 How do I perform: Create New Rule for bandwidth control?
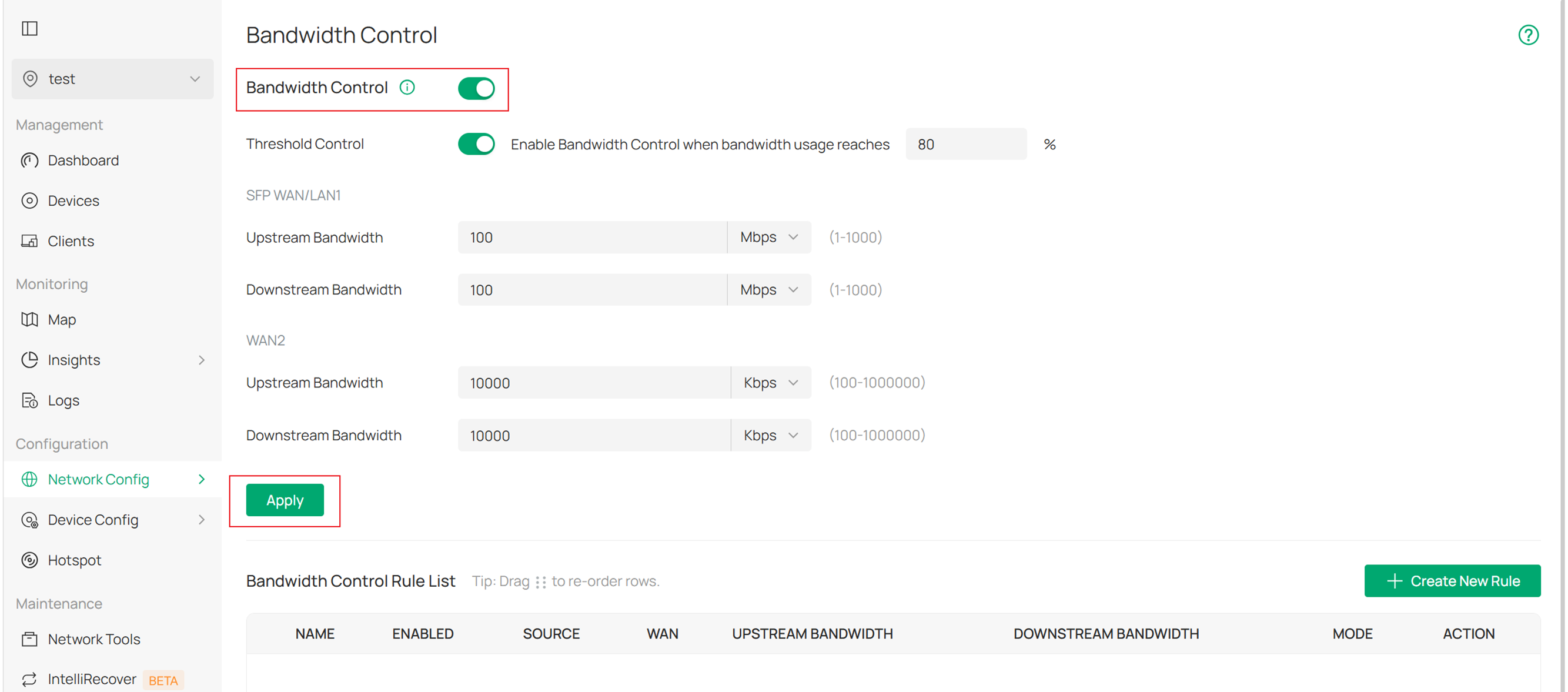(x=1453, y=581)
